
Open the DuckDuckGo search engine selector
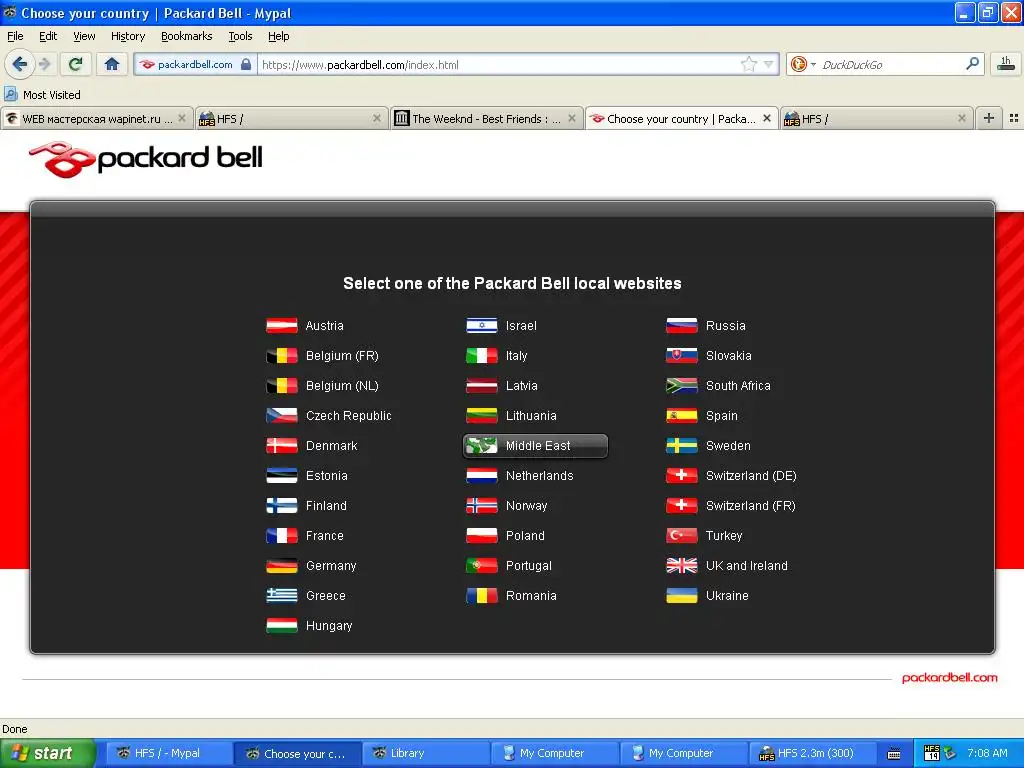pos(803,64)
